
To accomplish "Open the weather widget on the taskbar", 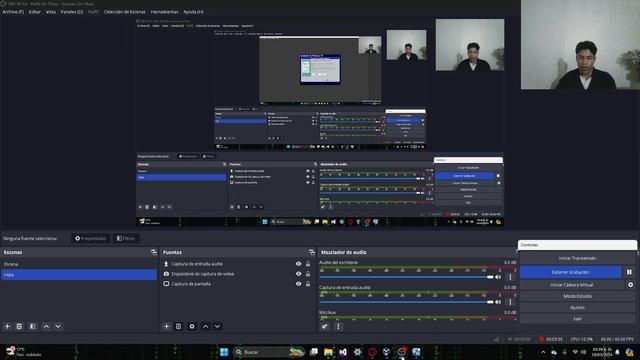I will click(x=23, y=351).
